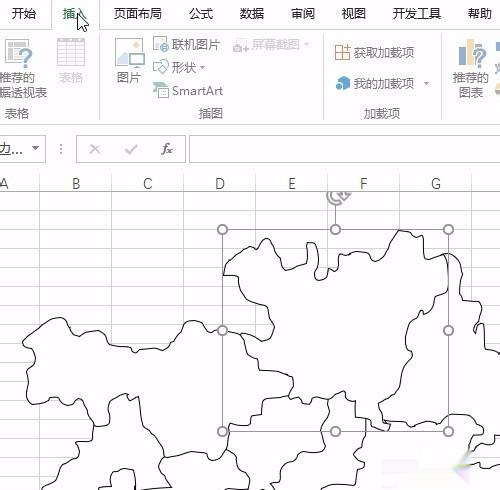Open the 帮助 tab

480,14
